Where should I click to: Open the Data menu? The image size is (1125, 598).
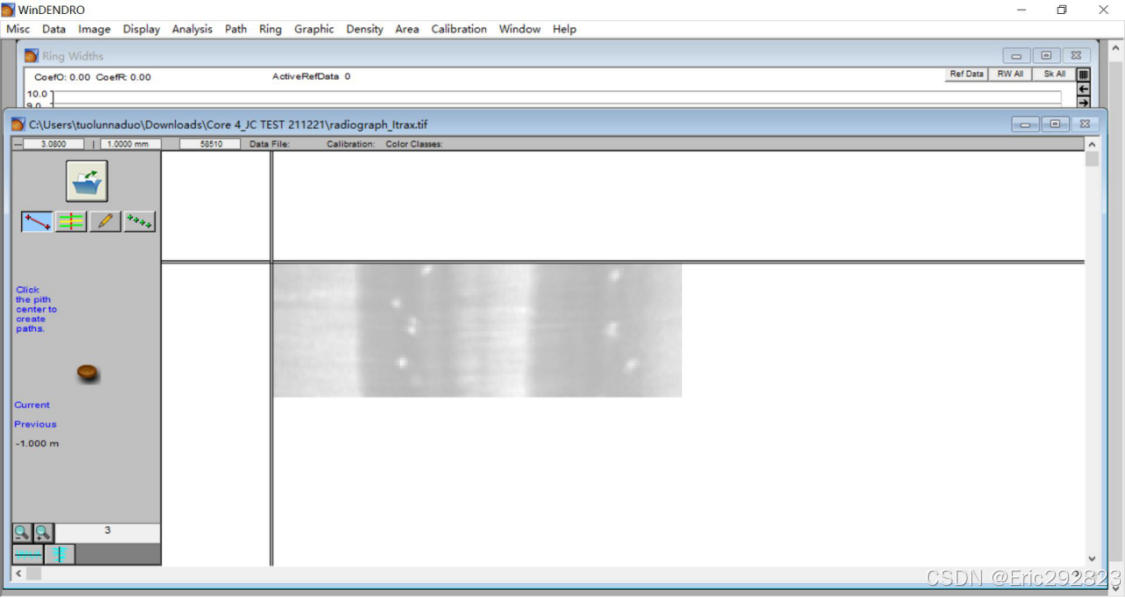pos(54,29)
